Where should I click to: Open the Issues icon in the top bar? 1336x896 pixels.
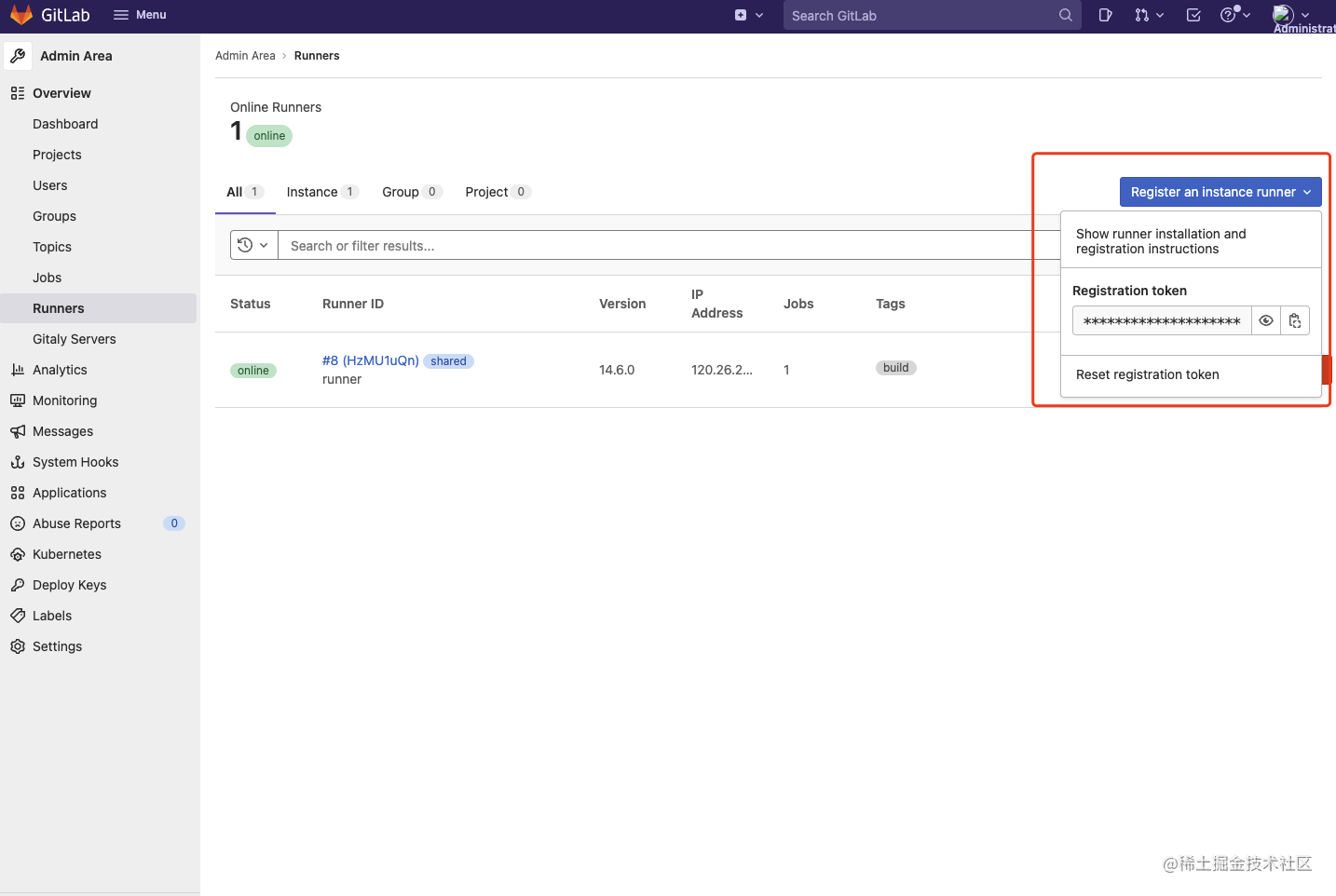[1105, 15]
